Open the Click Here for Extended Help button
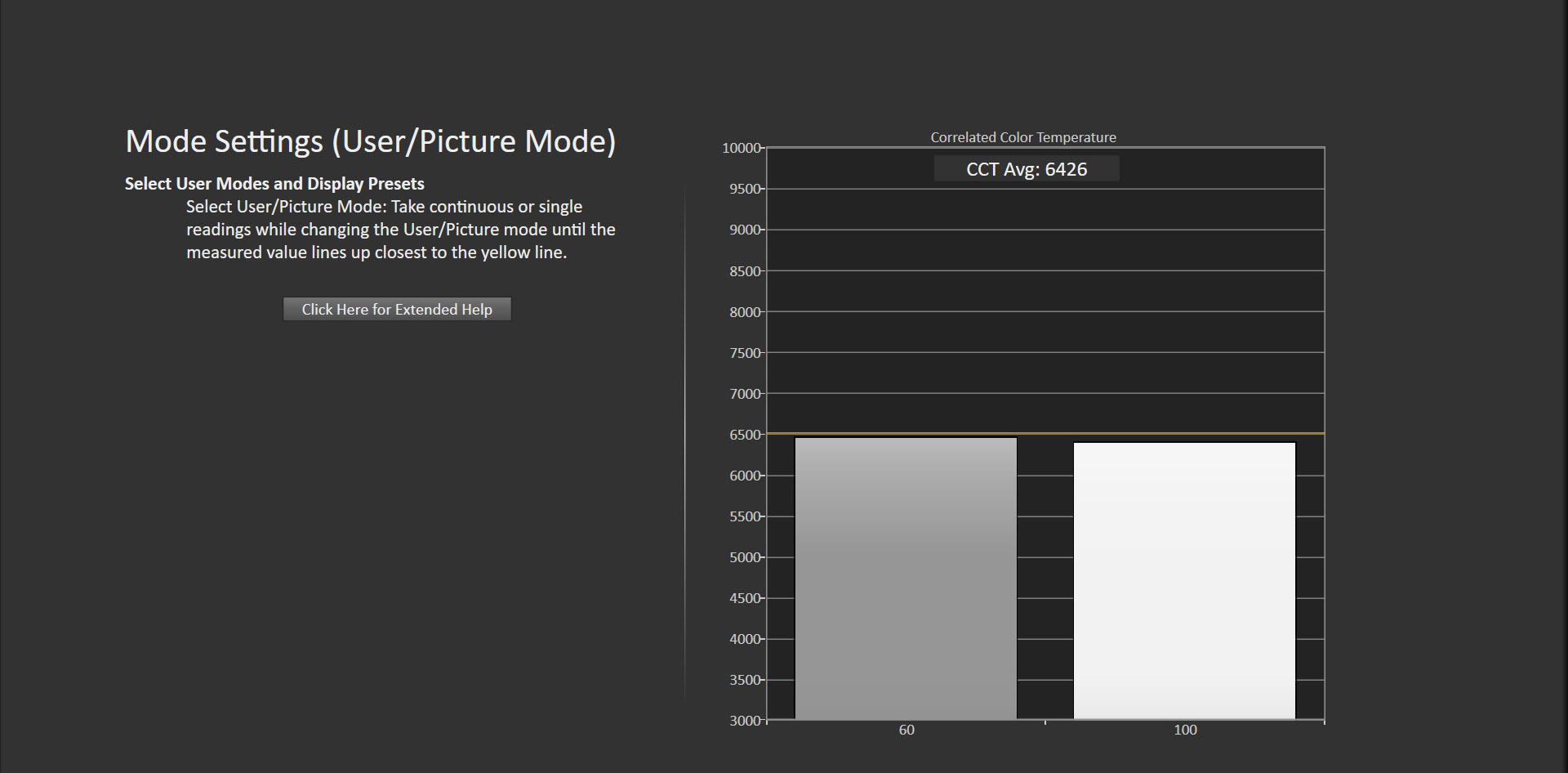 397,309
